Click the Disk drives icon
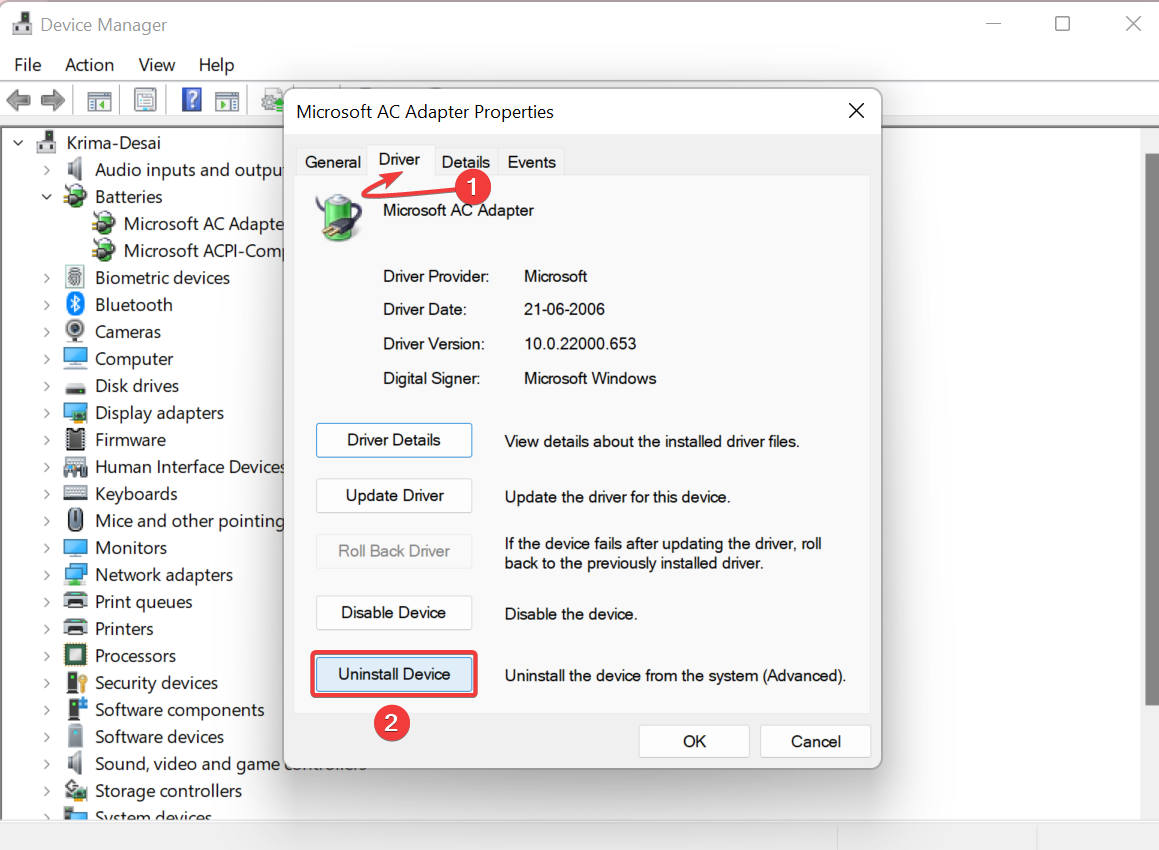The height and width of the screenshot is (850, 1159). pos(75,387)
